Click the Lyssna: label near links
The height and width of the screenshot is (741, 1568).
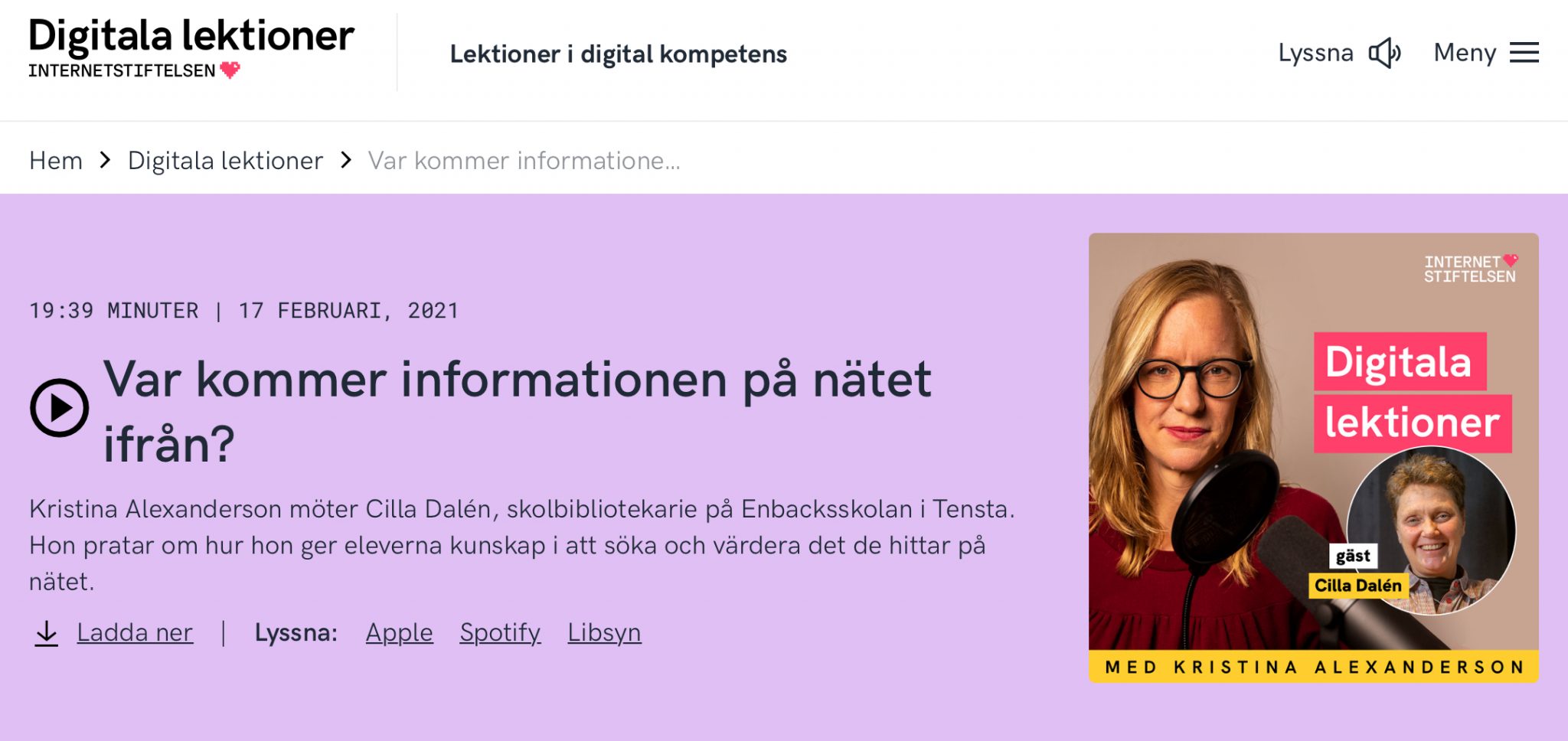click(296, 632)
